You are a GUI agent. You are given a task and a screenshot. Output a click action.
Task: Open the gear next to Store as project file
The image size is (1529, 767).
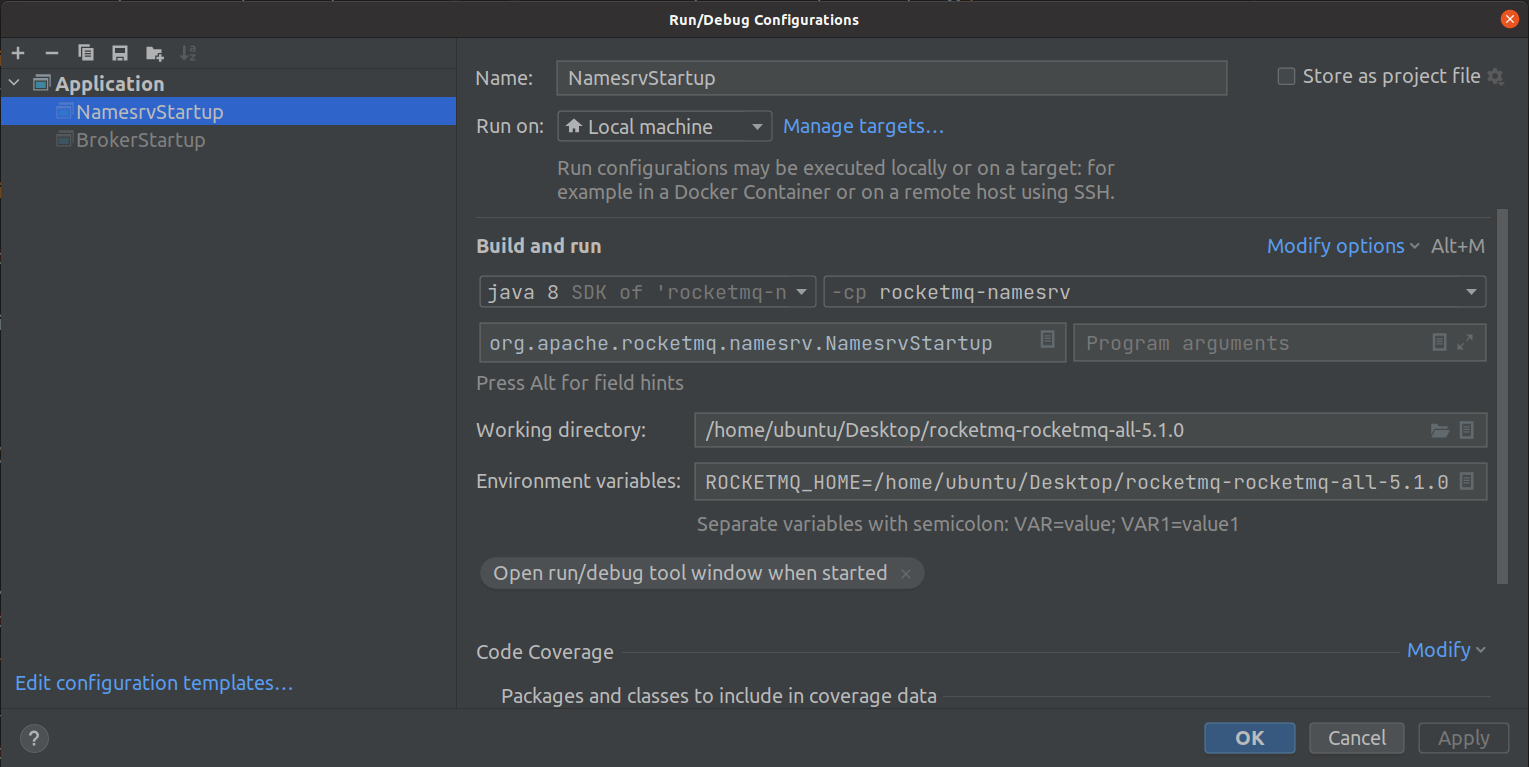point(1495,76)
